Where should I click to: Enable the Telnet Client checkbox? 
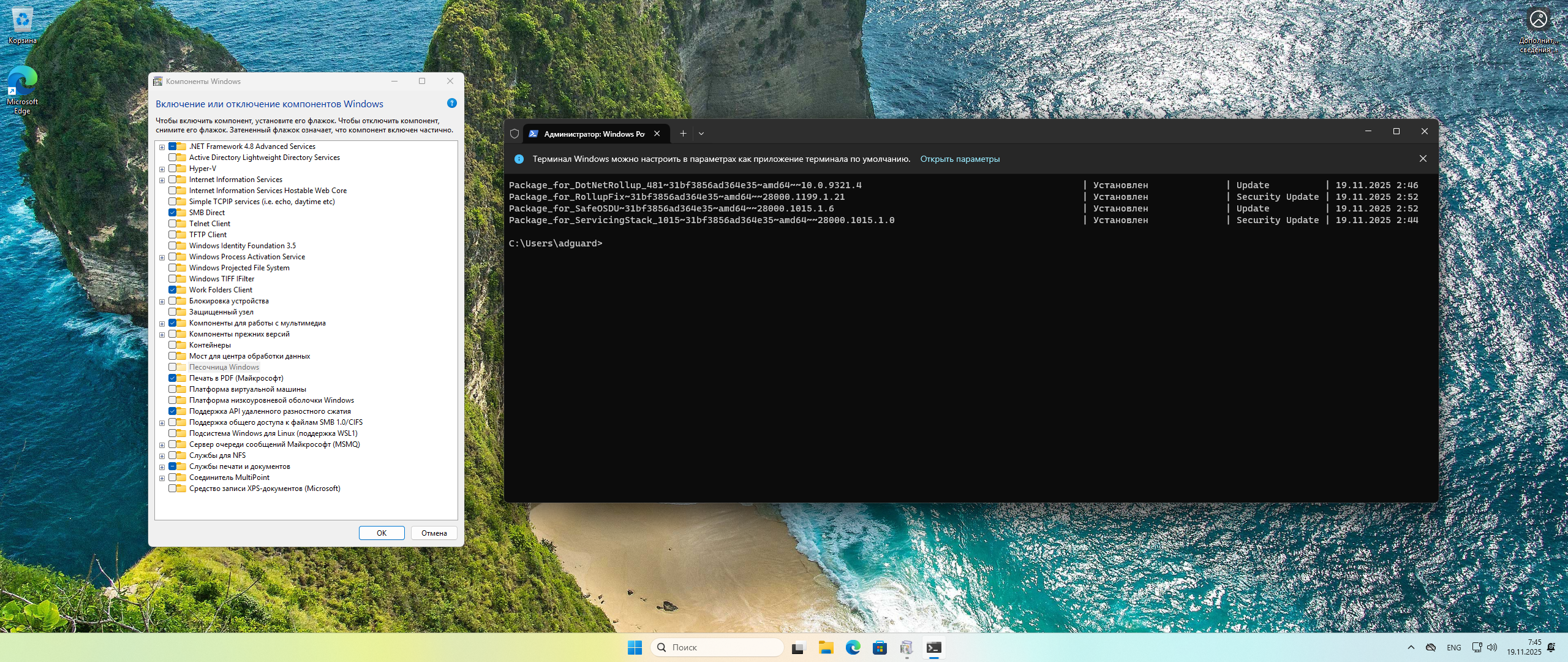pos(173,224)
